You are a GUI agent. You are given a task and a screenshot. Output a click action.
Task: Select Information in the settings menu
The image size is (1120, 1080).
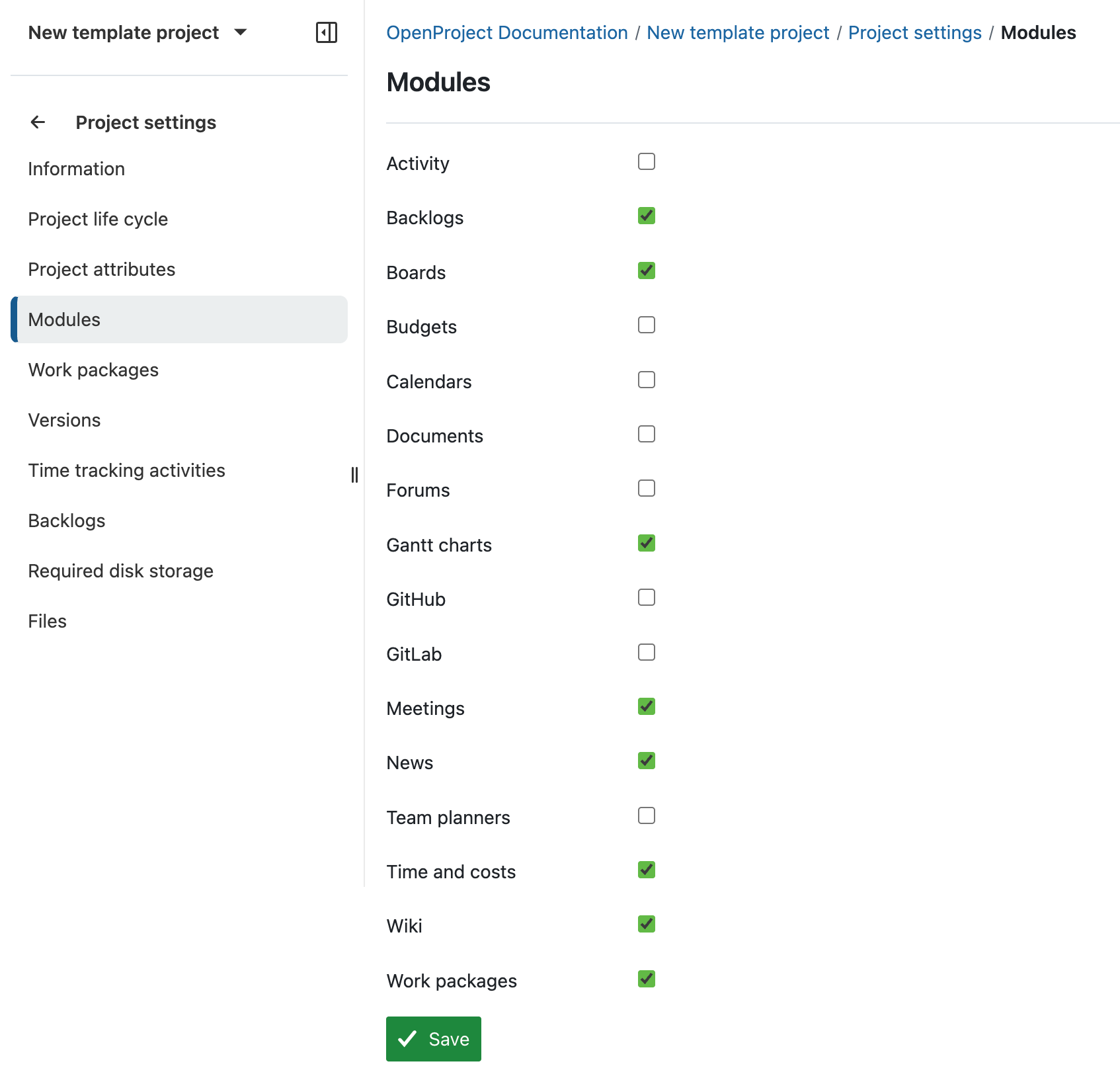[x=76, y=169]
